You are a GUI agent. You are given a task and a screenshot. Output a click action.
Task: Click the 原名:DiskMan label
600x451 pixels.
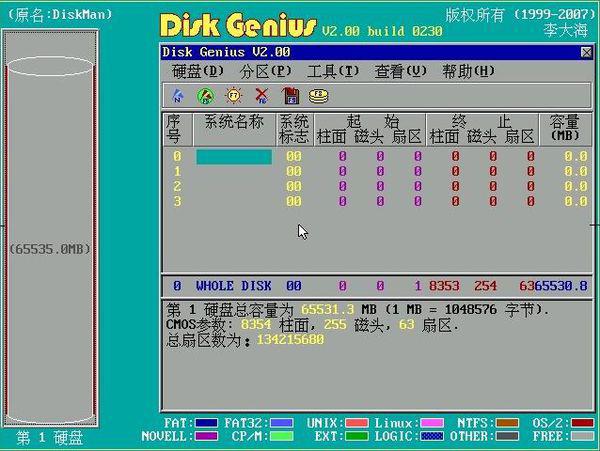click(60, 15)
